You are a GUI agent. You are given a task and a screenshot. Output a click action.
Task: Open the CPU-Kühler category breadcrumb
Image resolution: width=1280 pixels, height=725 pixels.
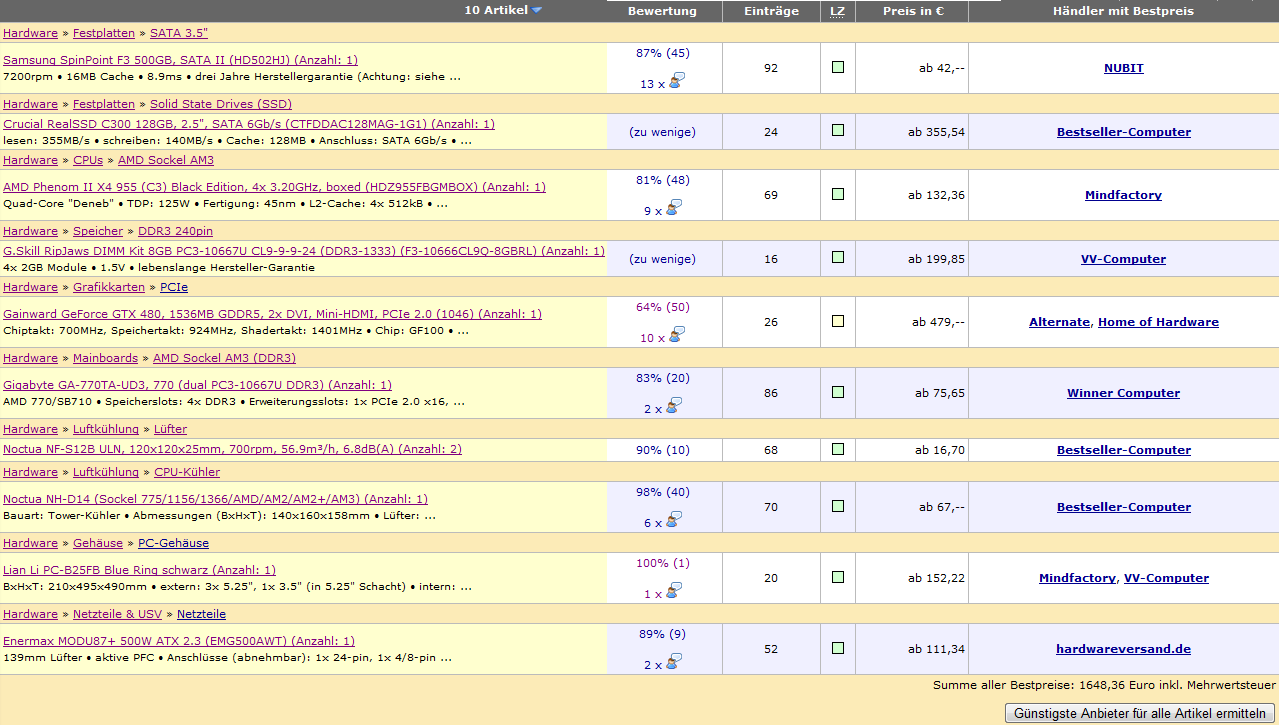pos(187,472)
